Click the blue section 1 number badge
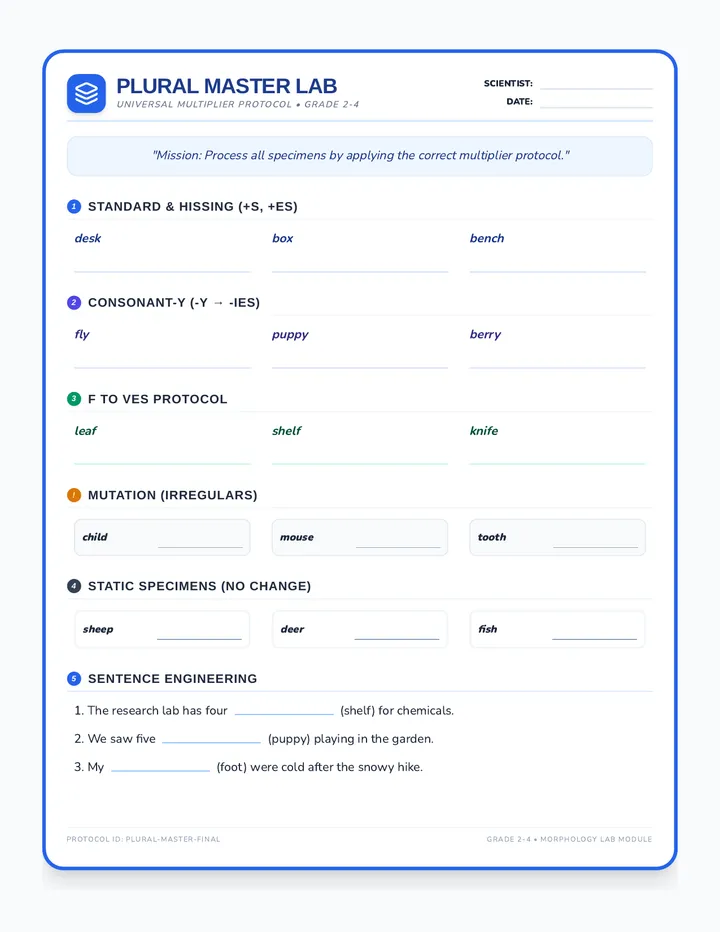720x932 pixels. click(74, 206)
